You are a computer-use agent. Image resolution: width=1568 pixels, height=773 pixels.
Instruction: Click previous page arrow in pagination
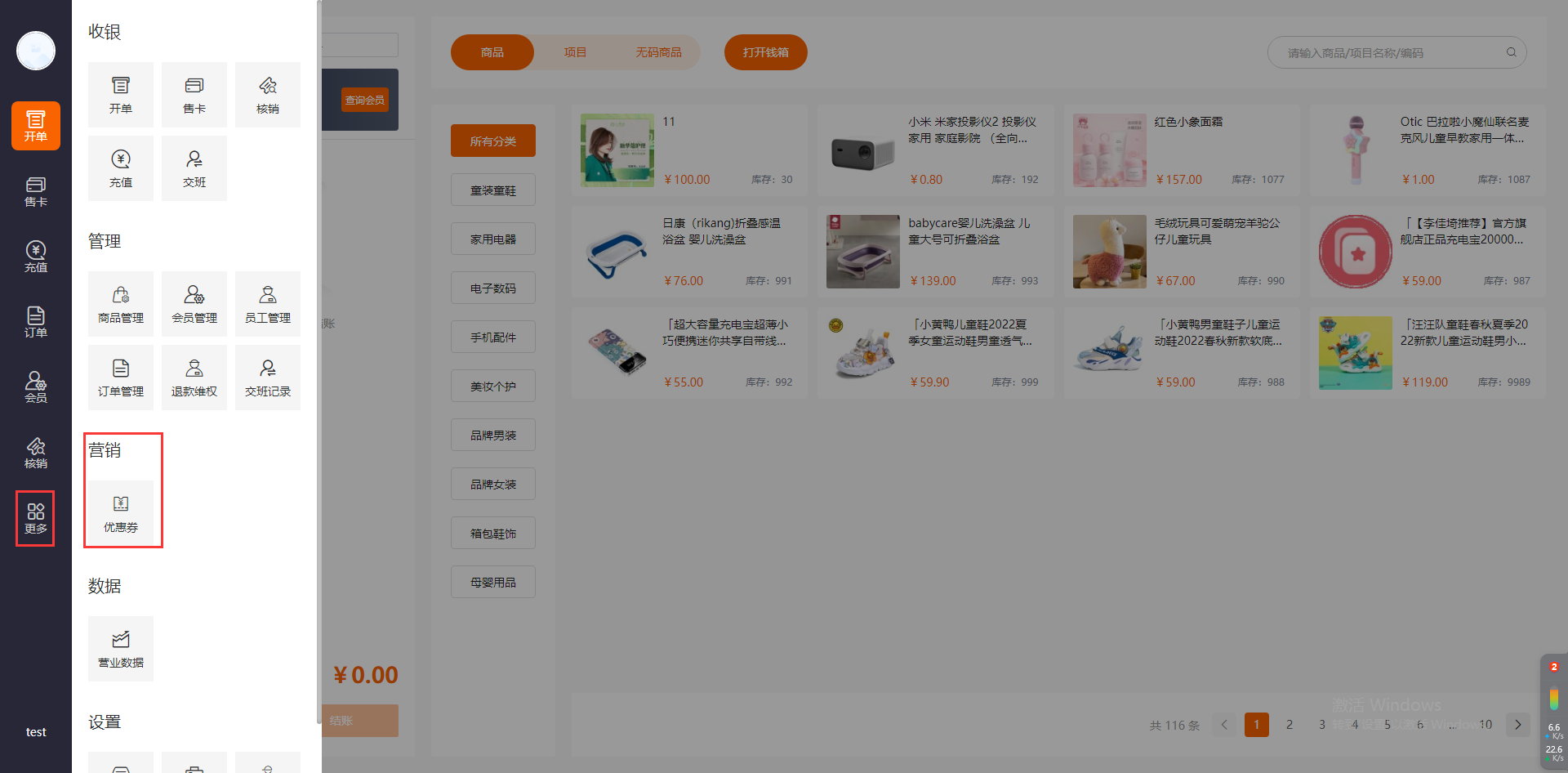pos(1224,725)
